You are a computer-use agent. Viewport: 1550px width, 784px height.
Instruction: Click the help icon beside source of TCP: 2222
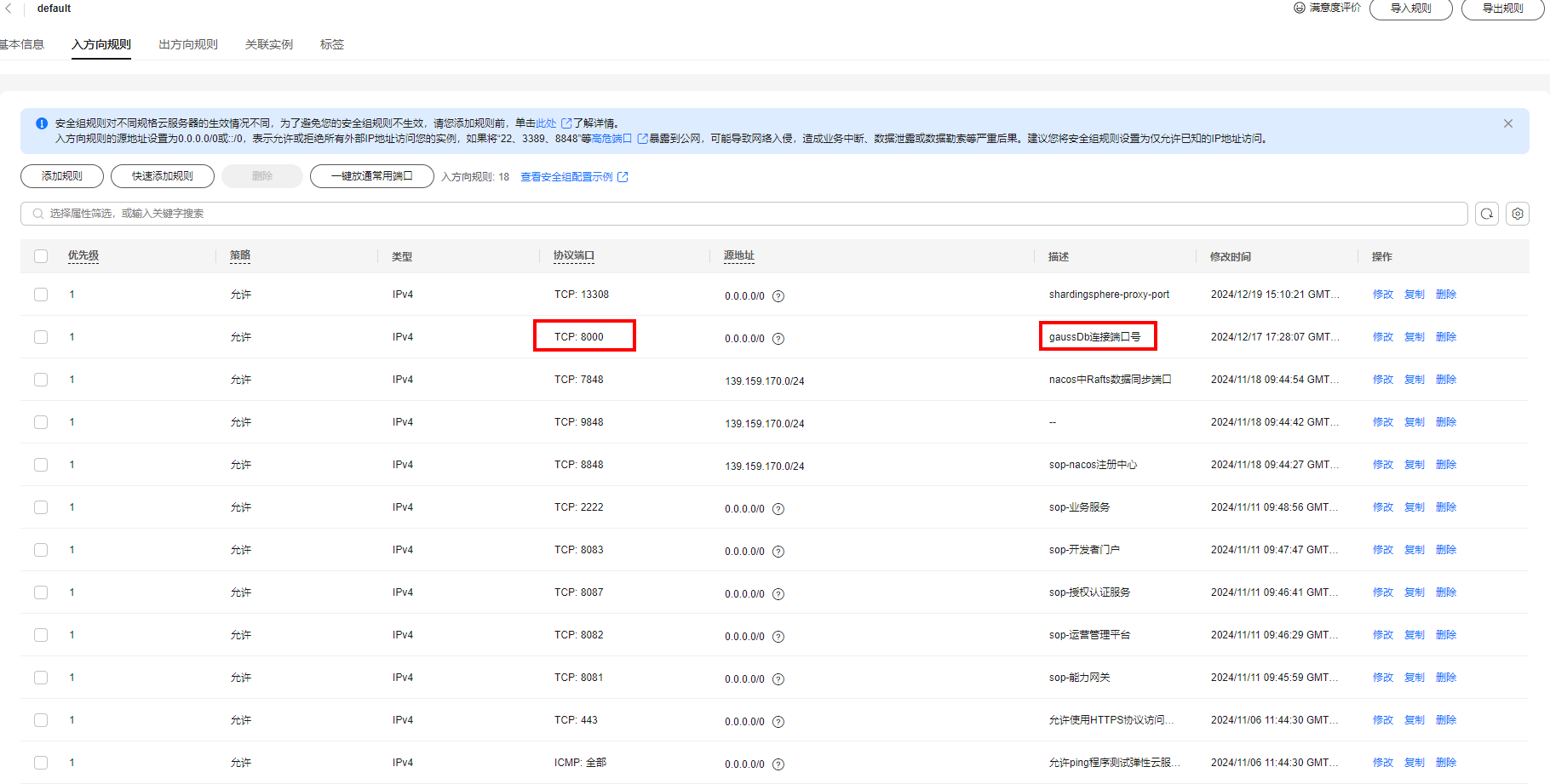[778, 509]
